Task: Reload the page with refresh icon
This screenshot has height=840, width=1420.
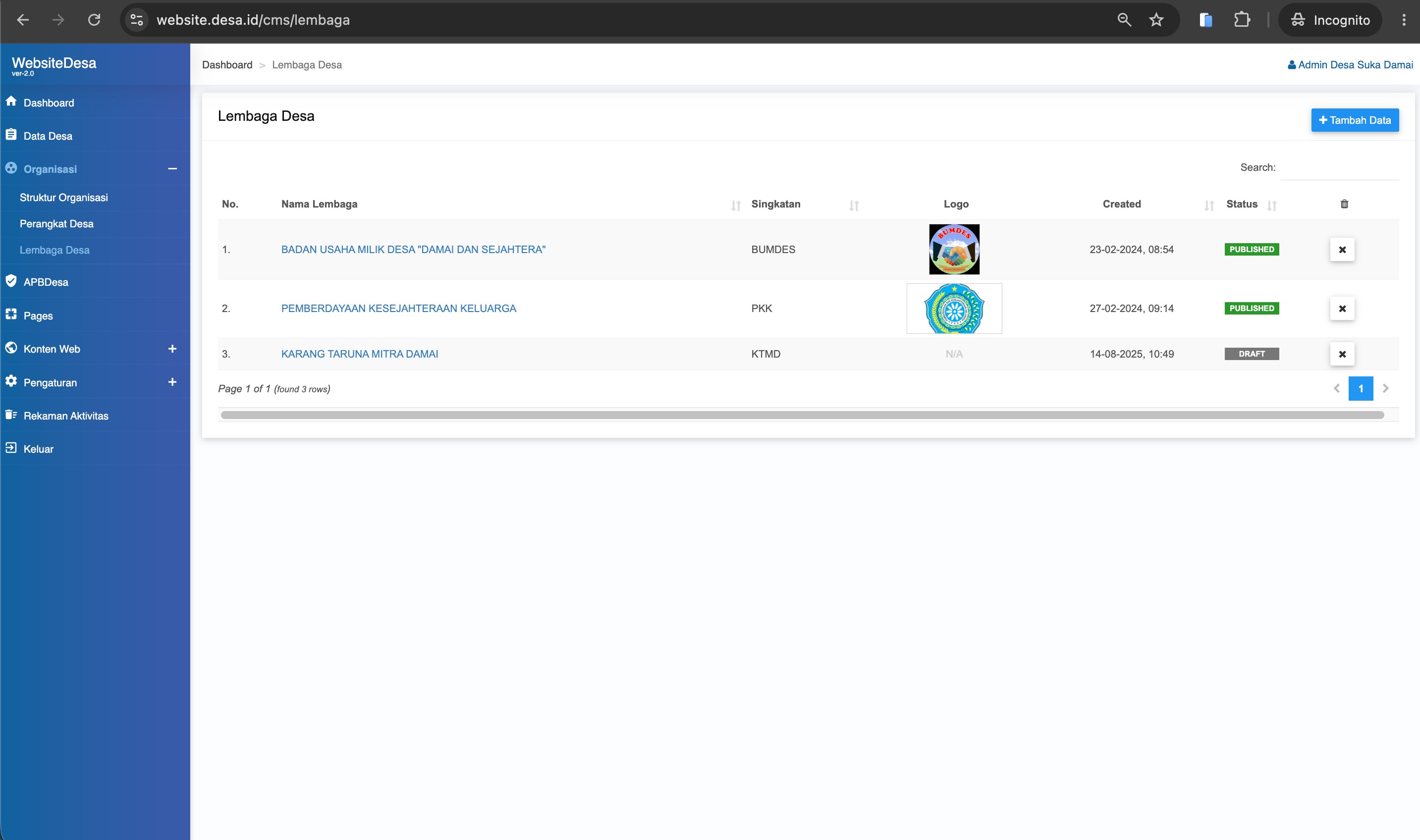Action: coord(94,20)
